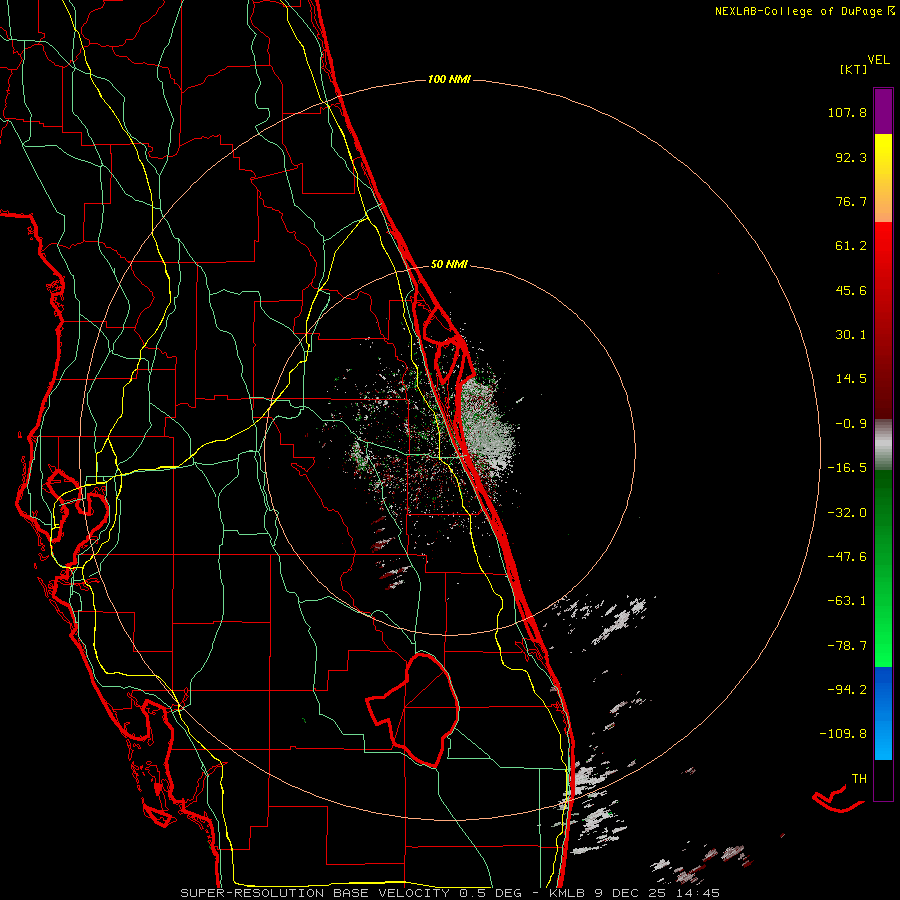
Task: Click the TH legend label
Action: 859,778
